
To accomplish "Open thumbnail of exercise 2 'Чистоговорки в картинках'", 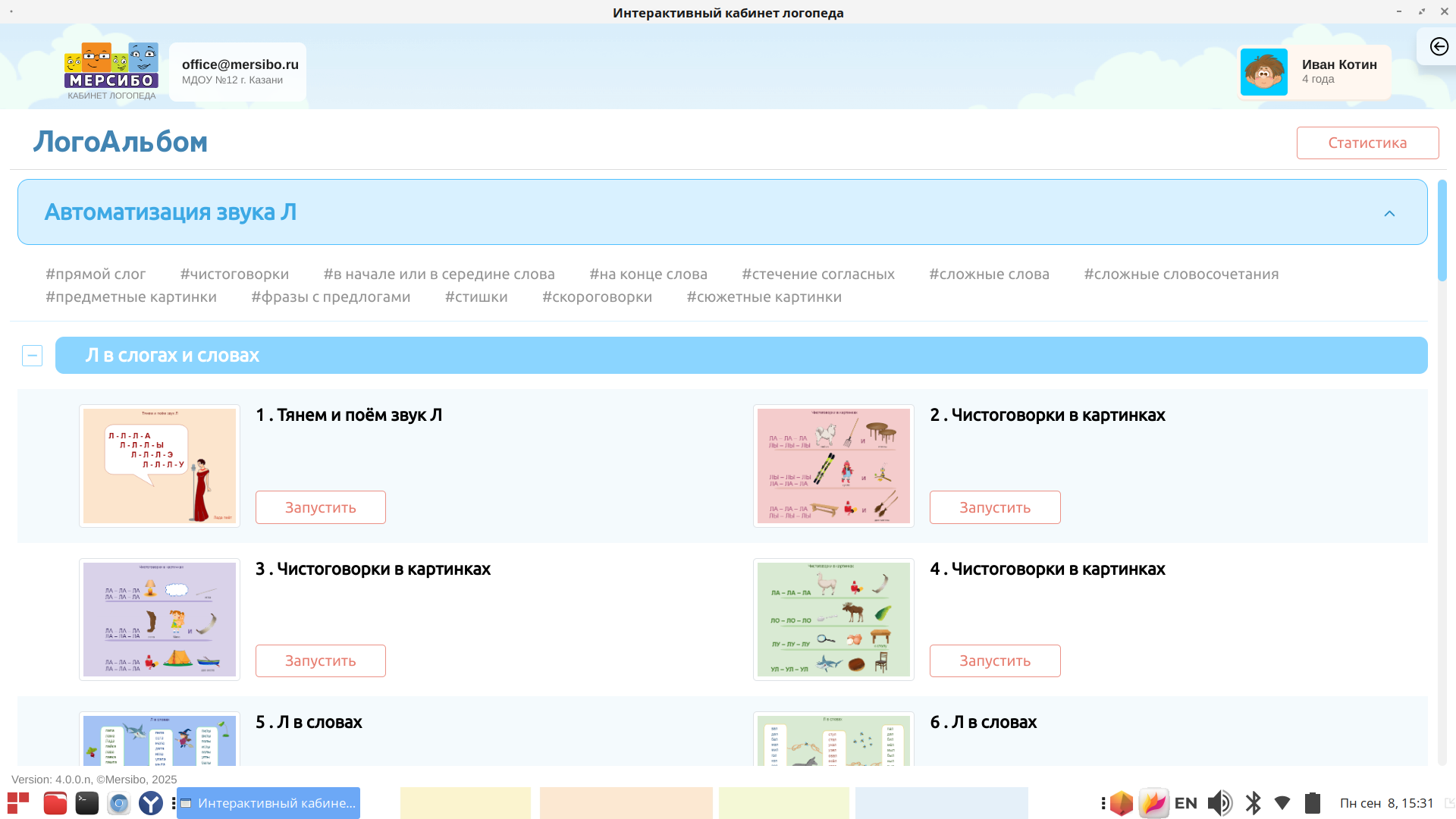I will [833, 466].
